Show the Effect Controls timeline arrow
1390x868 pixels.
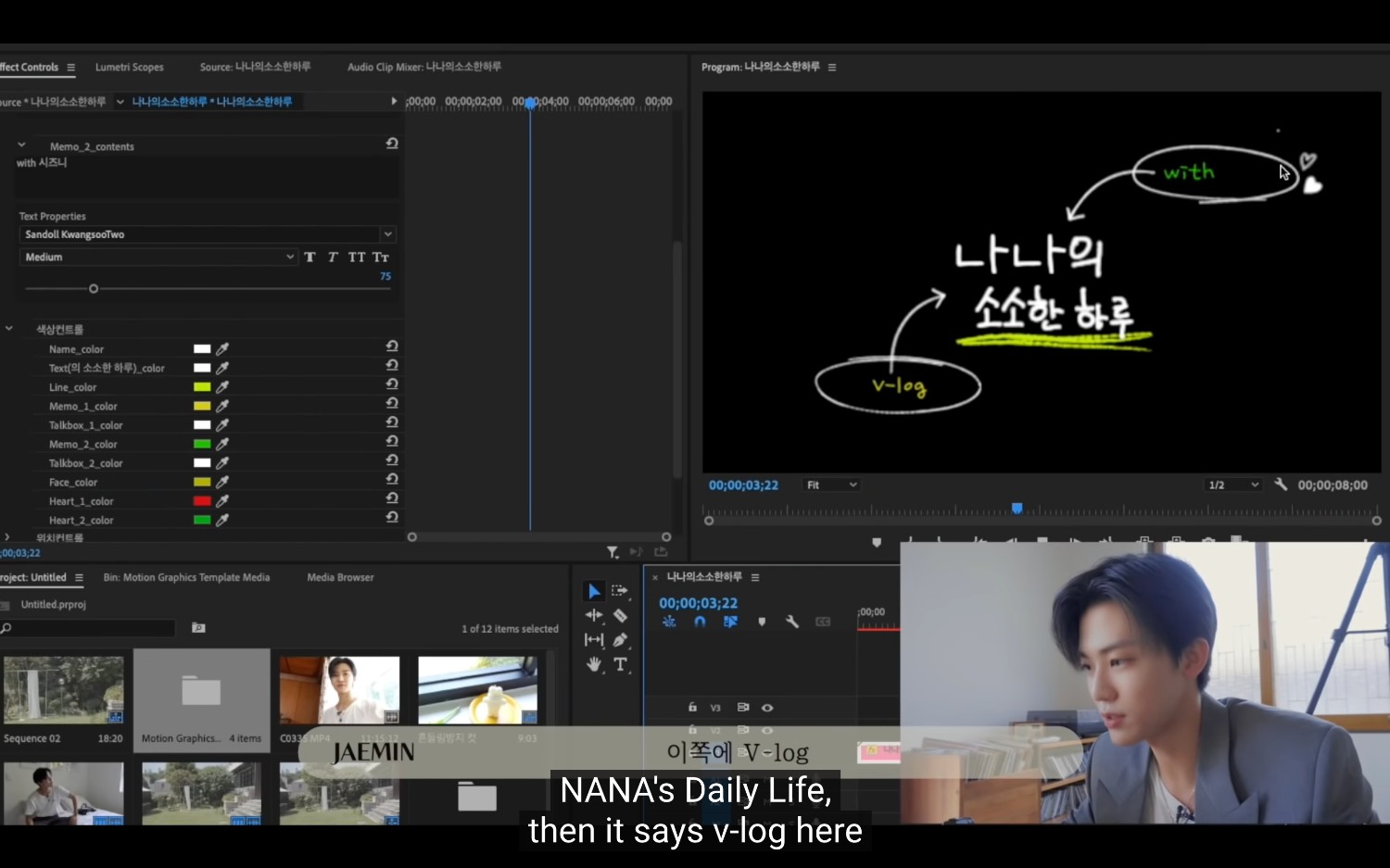pos(394,101)
